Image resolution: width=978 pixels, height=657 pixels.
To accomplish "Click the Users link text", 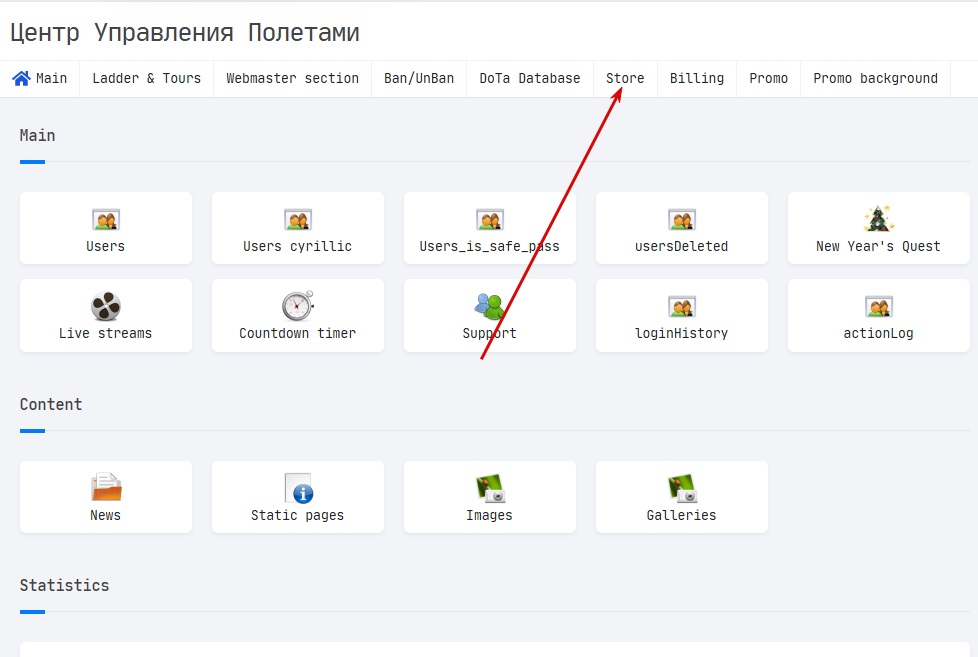I will pos(105,246).
